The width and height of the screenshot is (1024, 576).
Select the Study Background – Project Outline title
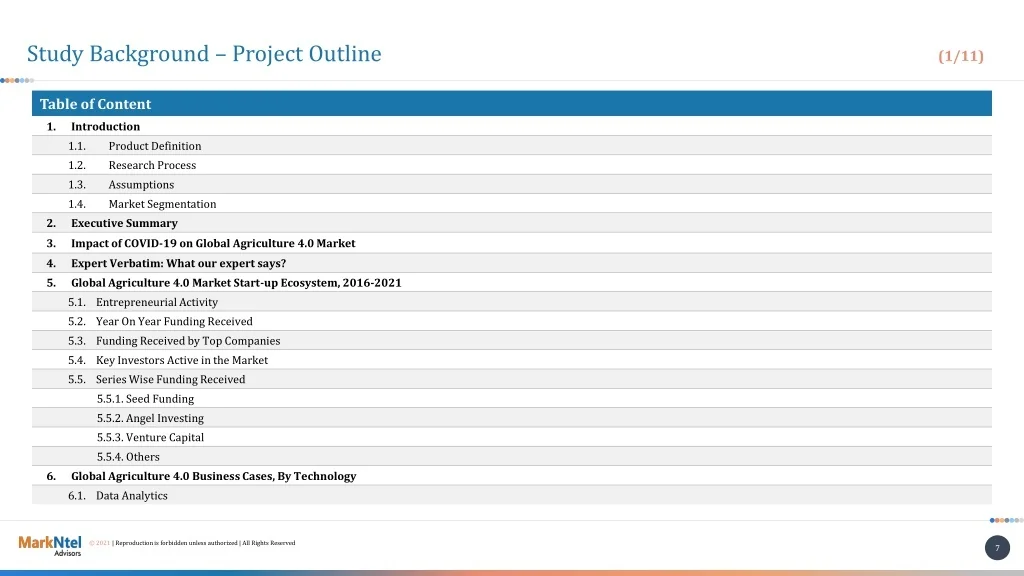(204, 54)
